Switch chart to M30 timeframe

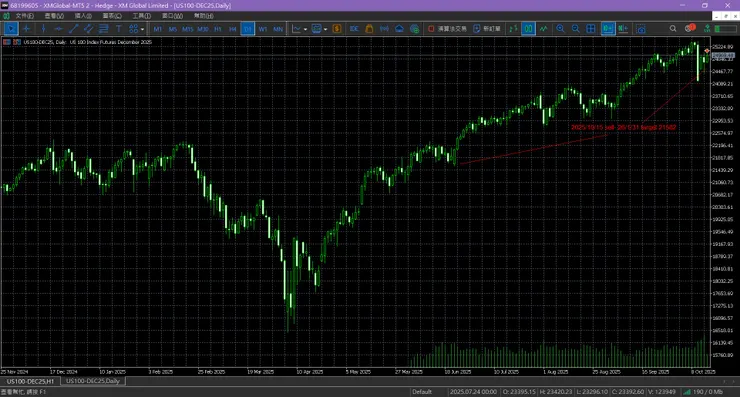(x=203, y=29)
